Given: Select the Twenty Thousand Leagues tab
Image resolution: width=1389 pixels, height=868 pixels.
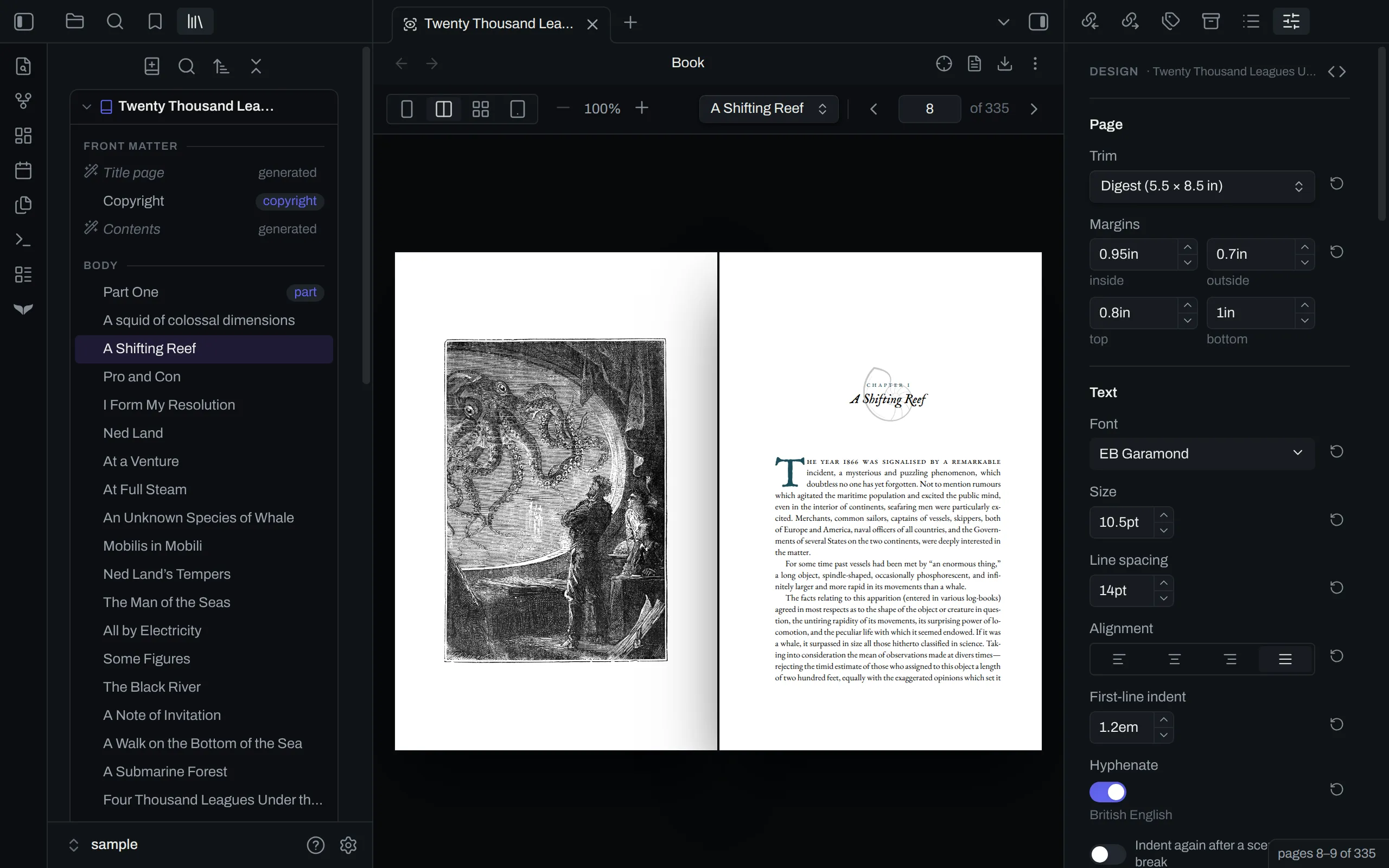Looking at the screenshot, I should [501, 24].
